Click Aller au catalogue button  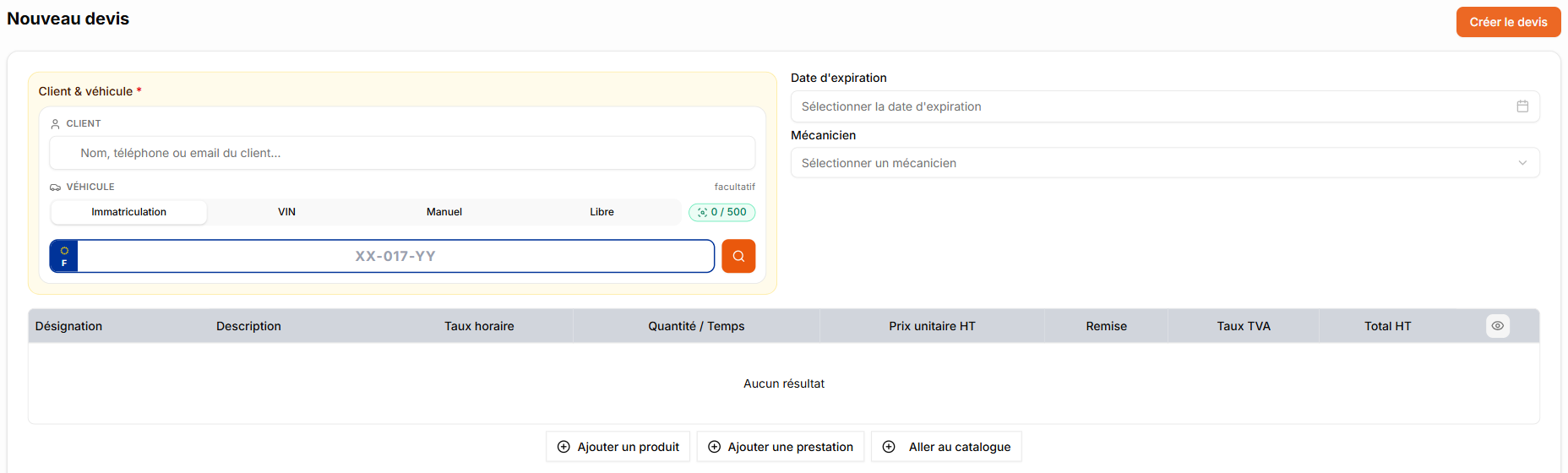pyautogui.click(x=946, y=447)
